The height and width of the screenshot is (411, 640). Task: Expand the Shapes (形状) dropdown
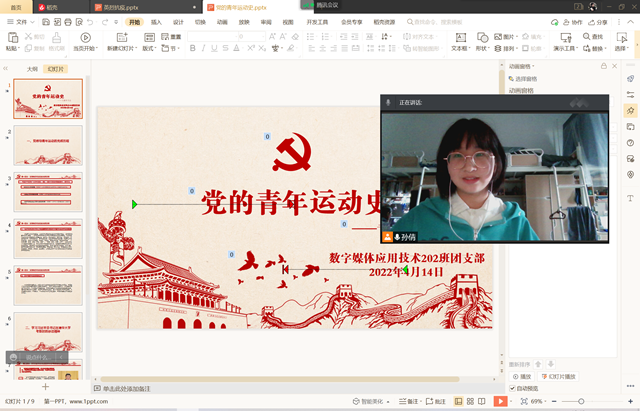483,47
